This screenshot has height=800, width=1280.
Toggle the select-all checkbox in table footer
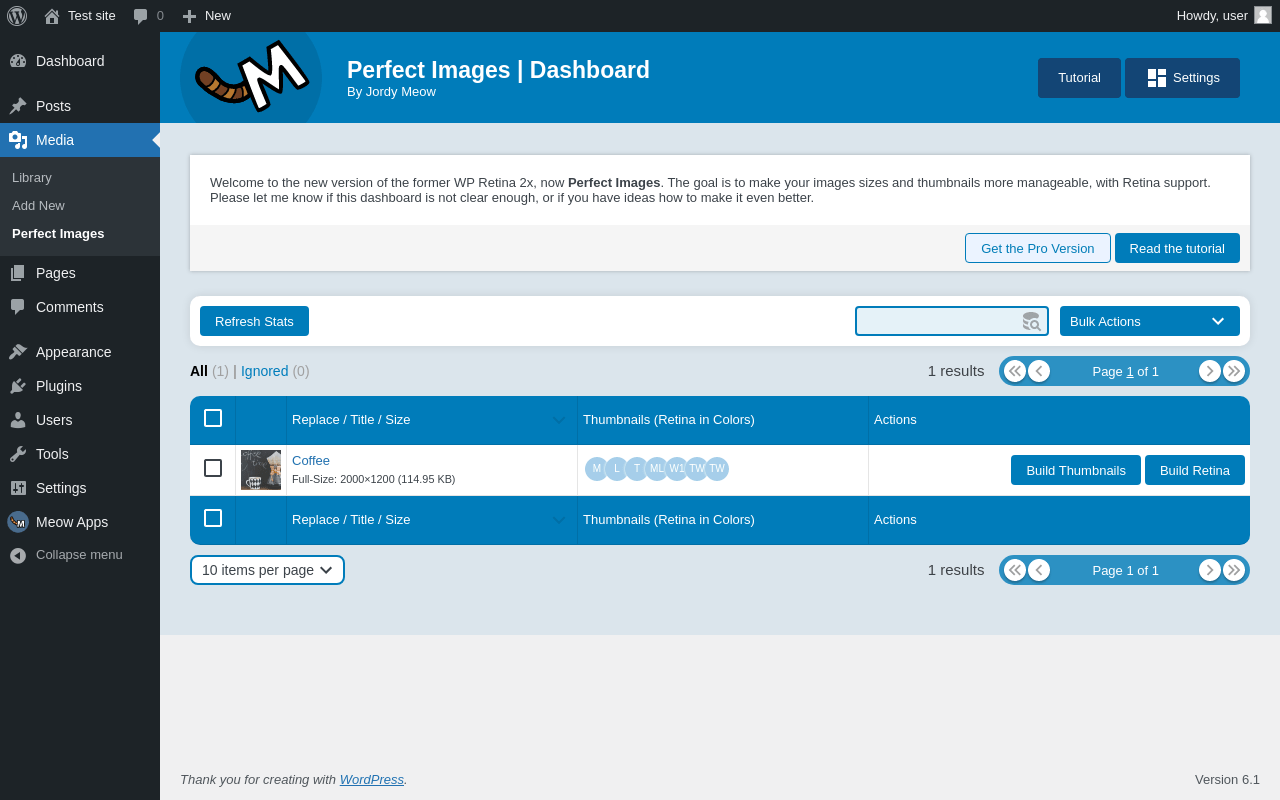(213, 518)
